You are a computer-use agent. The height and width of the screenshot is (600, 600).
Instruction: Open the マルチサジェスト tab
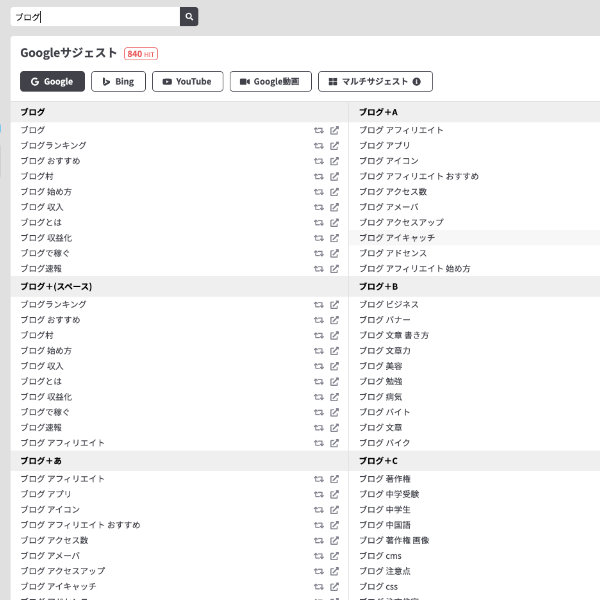click(375, 82)
